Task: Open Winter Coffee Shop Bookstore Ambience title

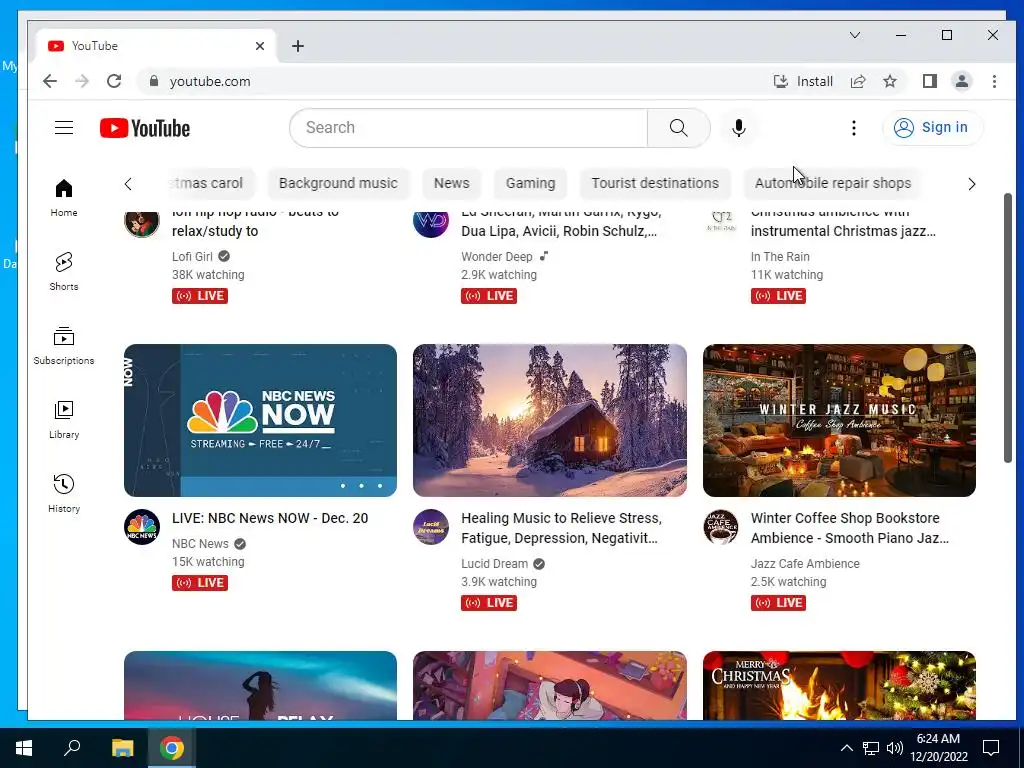Action: (849, 528)
